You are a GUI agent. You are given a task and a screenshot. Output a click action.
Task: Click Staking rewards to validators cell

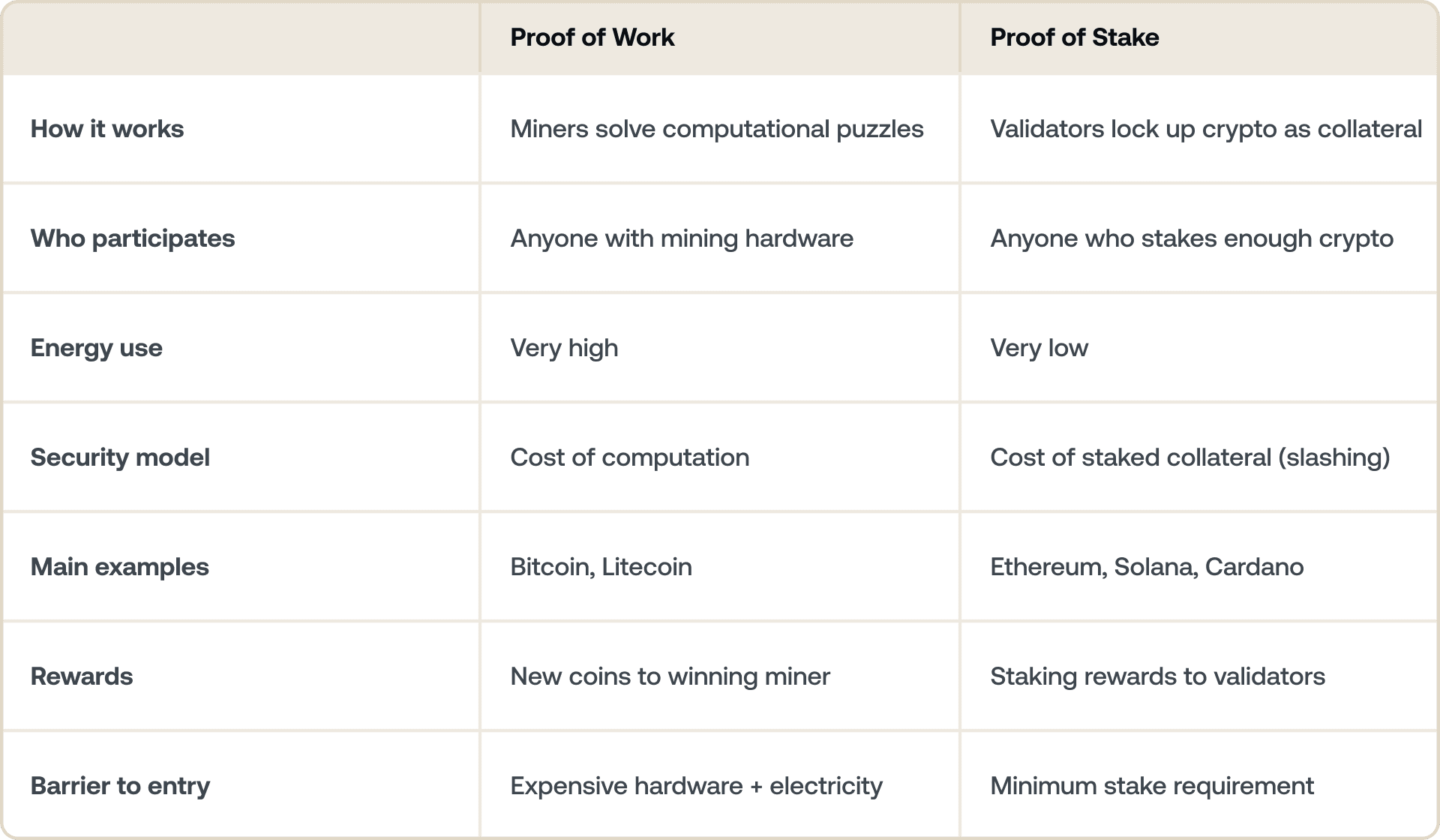point(1157,676)
